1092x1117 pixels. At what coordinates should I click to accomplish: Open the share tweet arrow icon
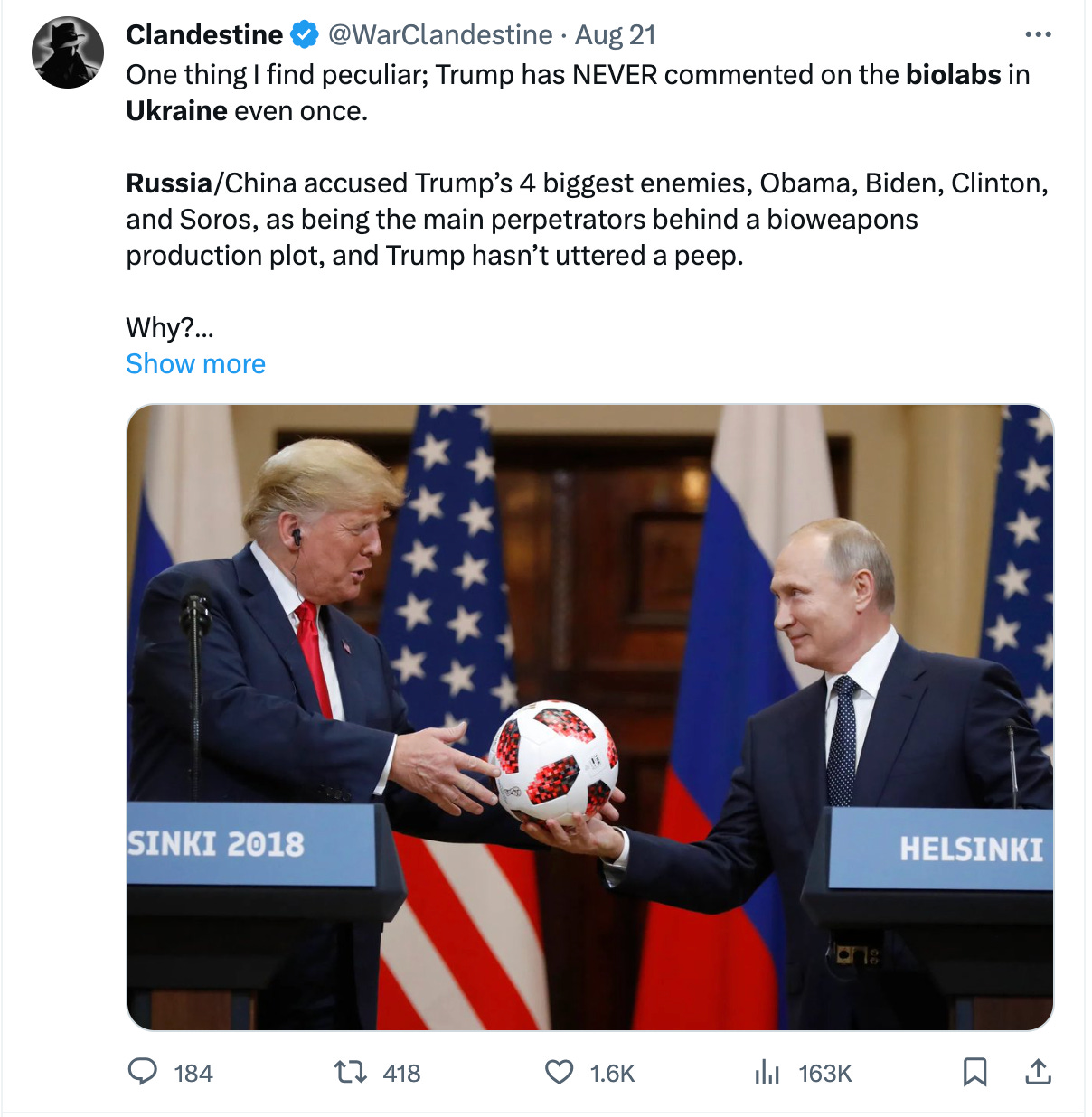1039,1072
